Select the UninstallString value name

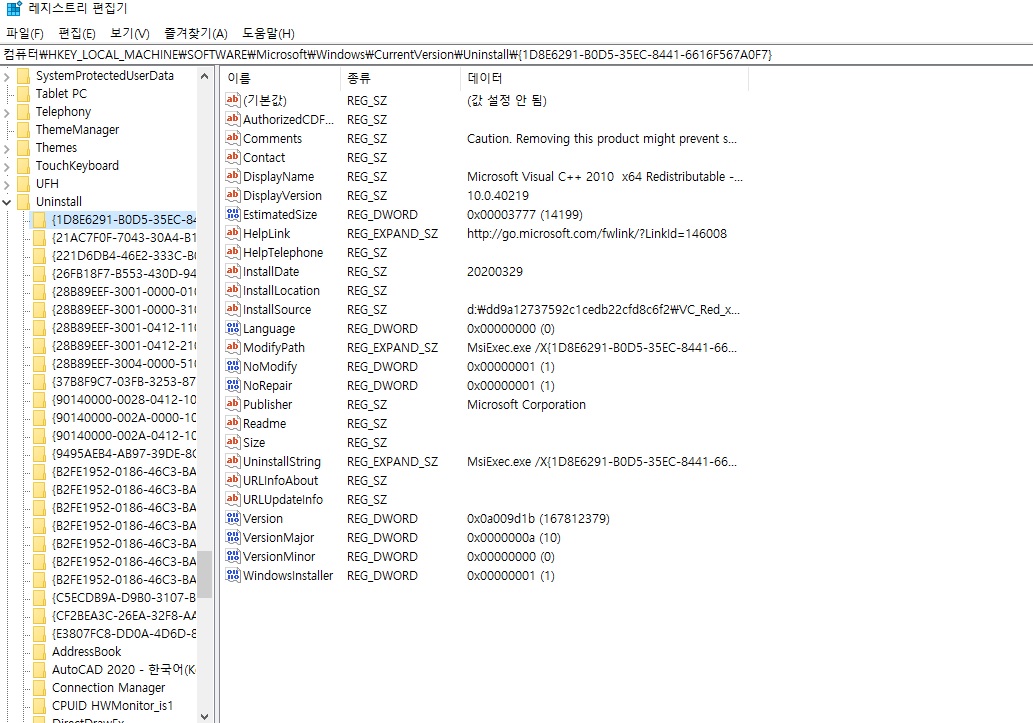click(282, 462)
